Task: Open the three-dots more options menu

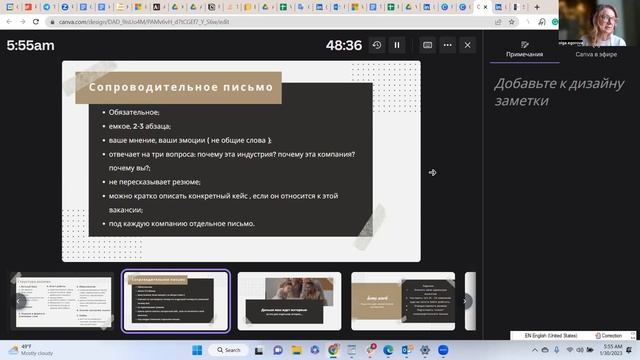Action: click(x=448, y=45)
